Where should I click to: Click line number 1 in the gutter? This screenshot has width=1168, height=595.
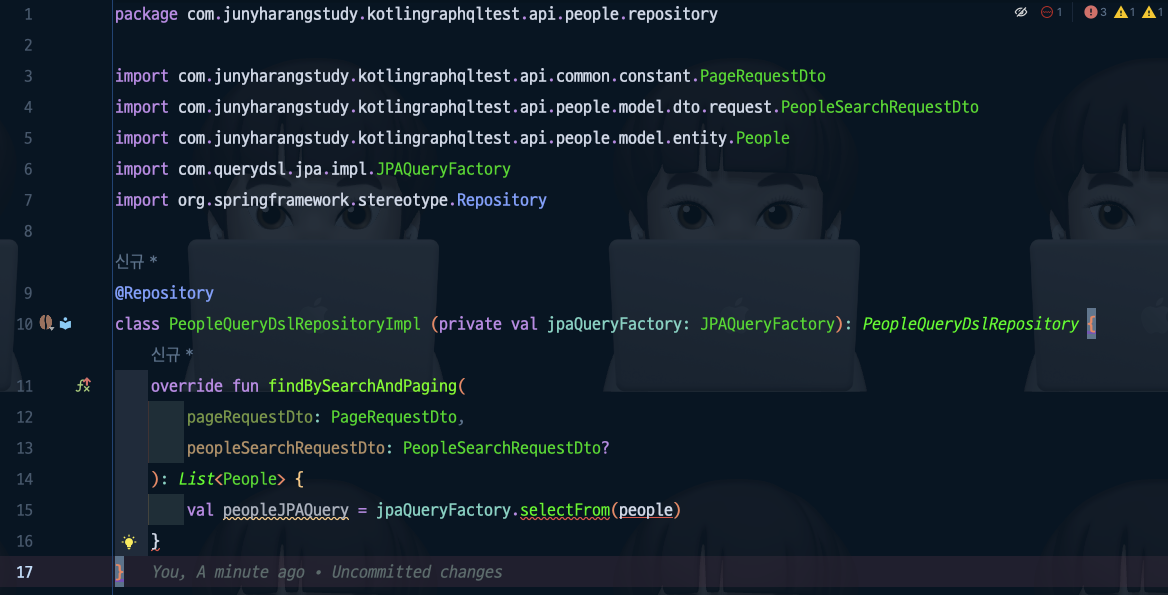[x=28, y=14]
